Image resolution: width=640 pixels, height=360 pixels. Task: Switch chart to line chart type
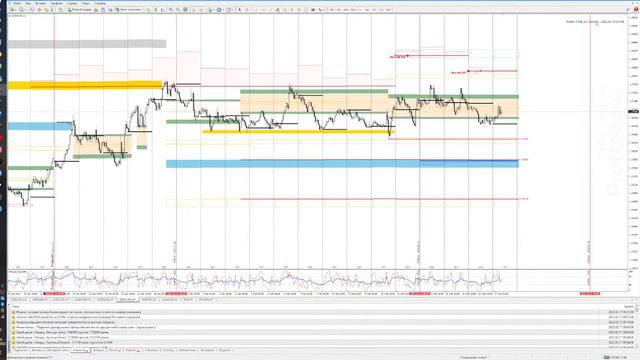[162, 9]
